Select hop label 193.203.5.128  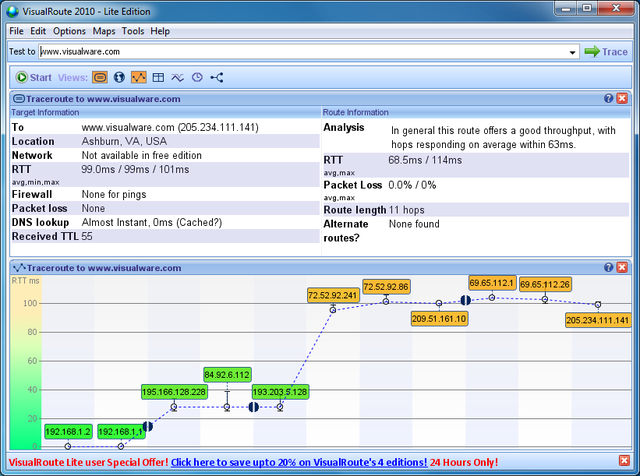280,392
